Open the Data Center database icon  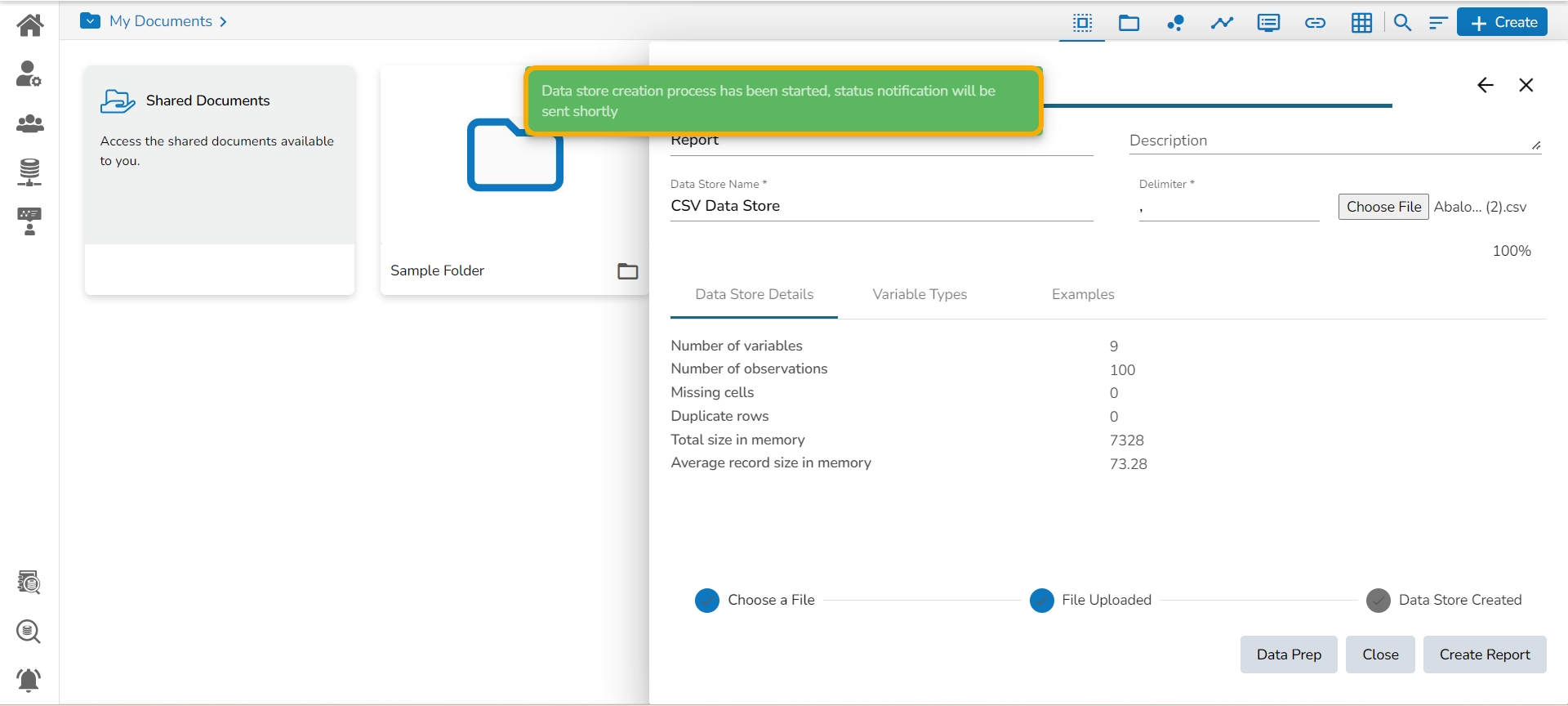point(29,172)
